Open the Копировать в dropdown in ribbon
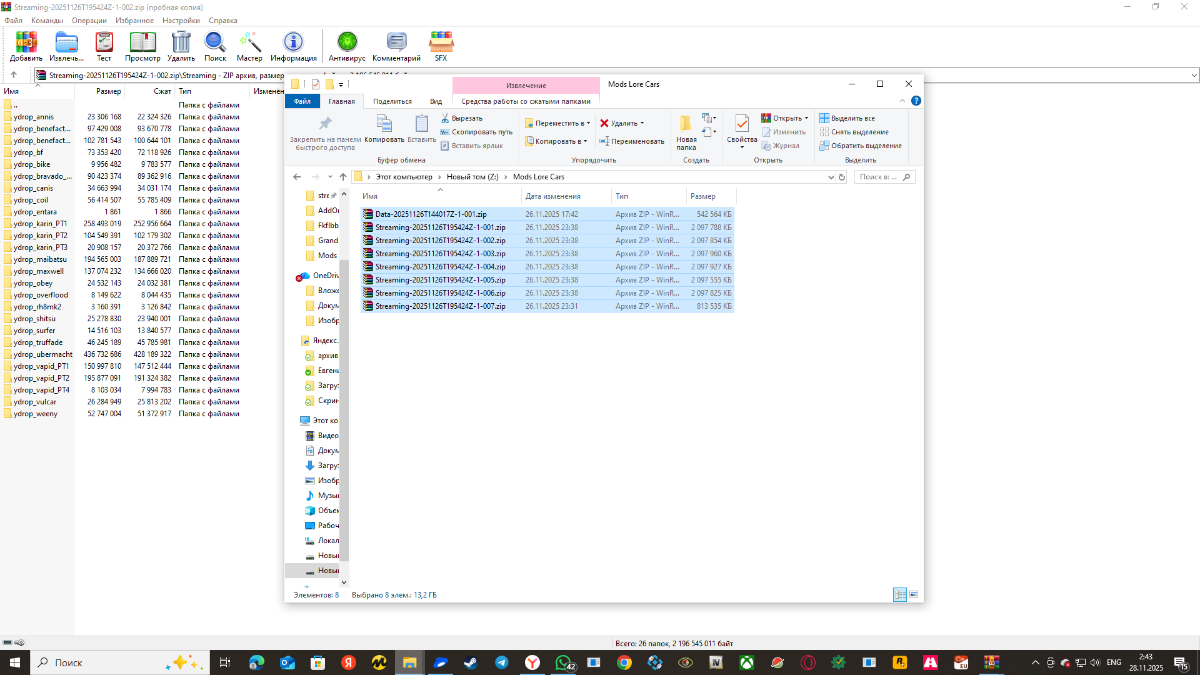The height and width of the screenshot is (675, 1200). click(x=557, y=141)
